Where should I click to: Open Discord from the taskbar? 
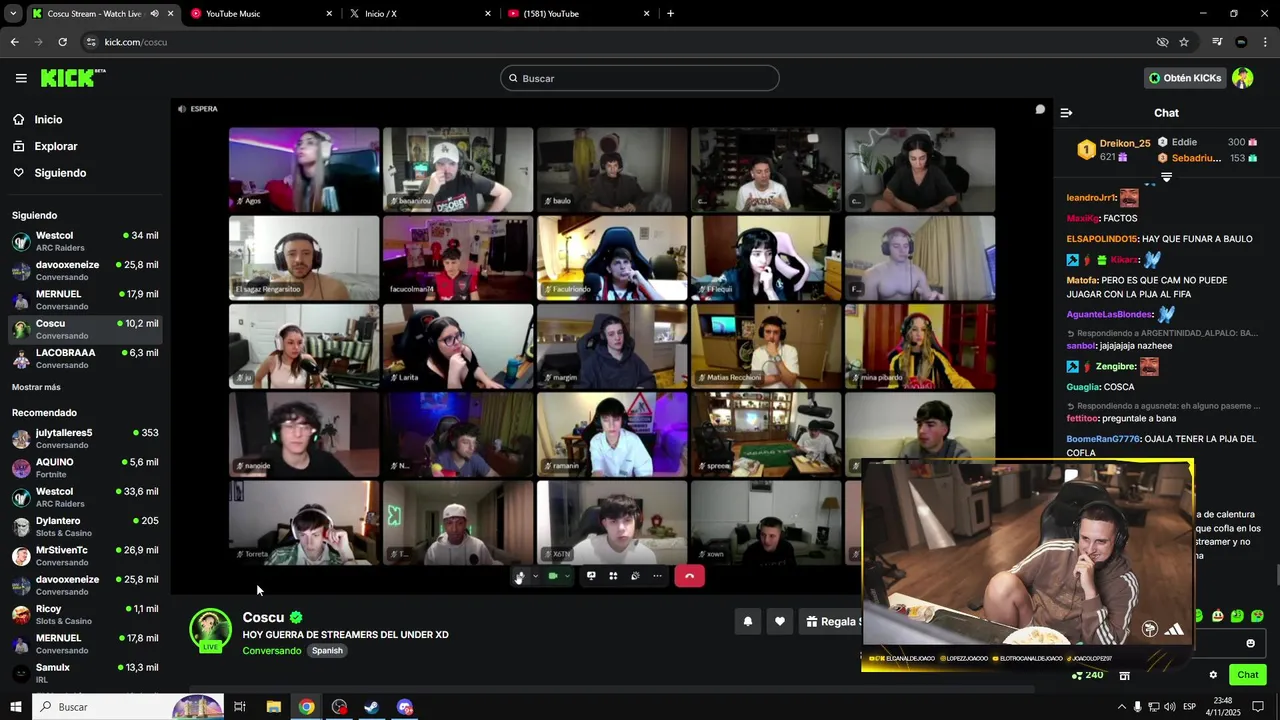tap(404, 707)
